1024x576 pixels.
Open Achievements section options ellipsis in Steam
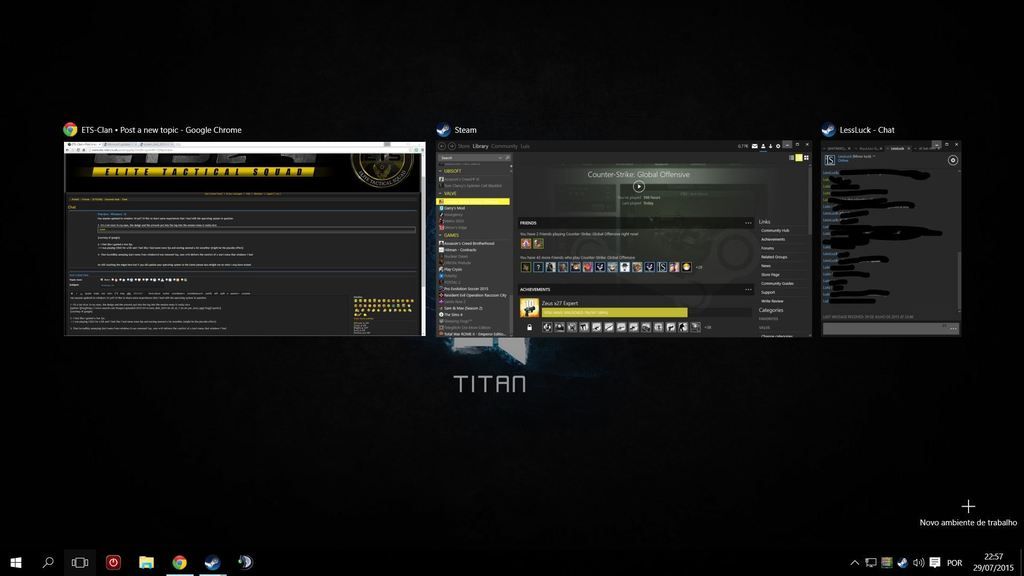(x=748, y=290)
